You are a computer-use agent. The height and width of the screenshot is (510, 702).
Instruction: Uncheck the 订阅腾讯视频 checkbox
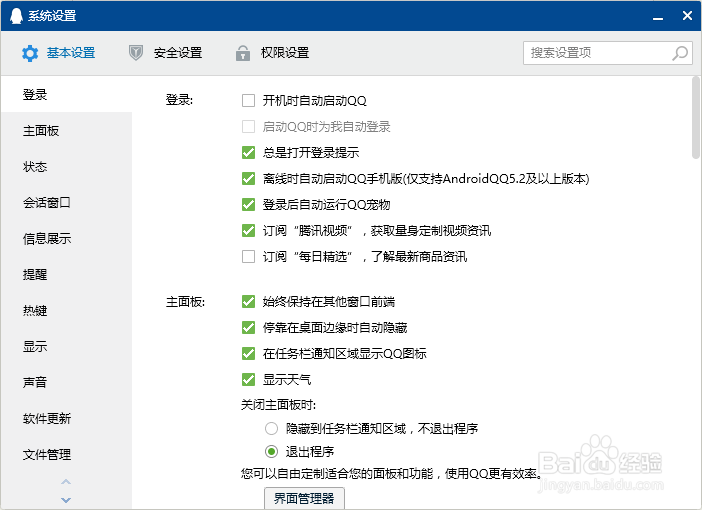point(248,230)
